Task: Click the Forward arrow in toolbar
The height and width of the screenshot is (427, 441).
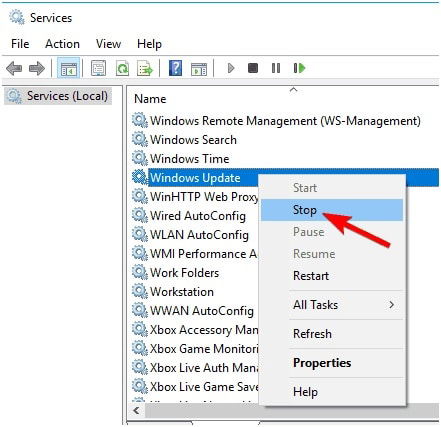Action: (x=37, y=68)
